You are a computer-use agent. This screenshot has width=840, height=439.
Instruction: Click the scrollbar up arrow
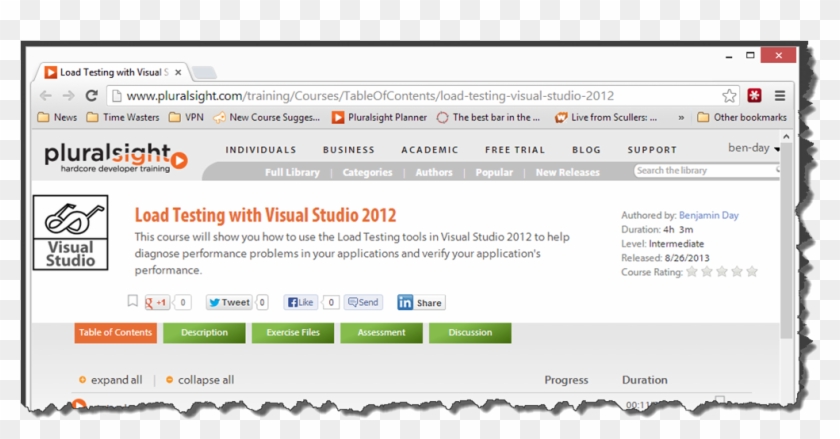[x=786, y=137]
